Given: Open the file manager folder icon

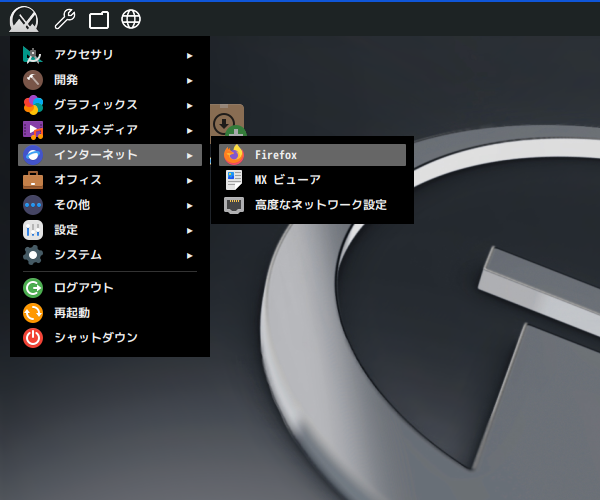Looking at the screenshot, I should [x=98, y=19].
